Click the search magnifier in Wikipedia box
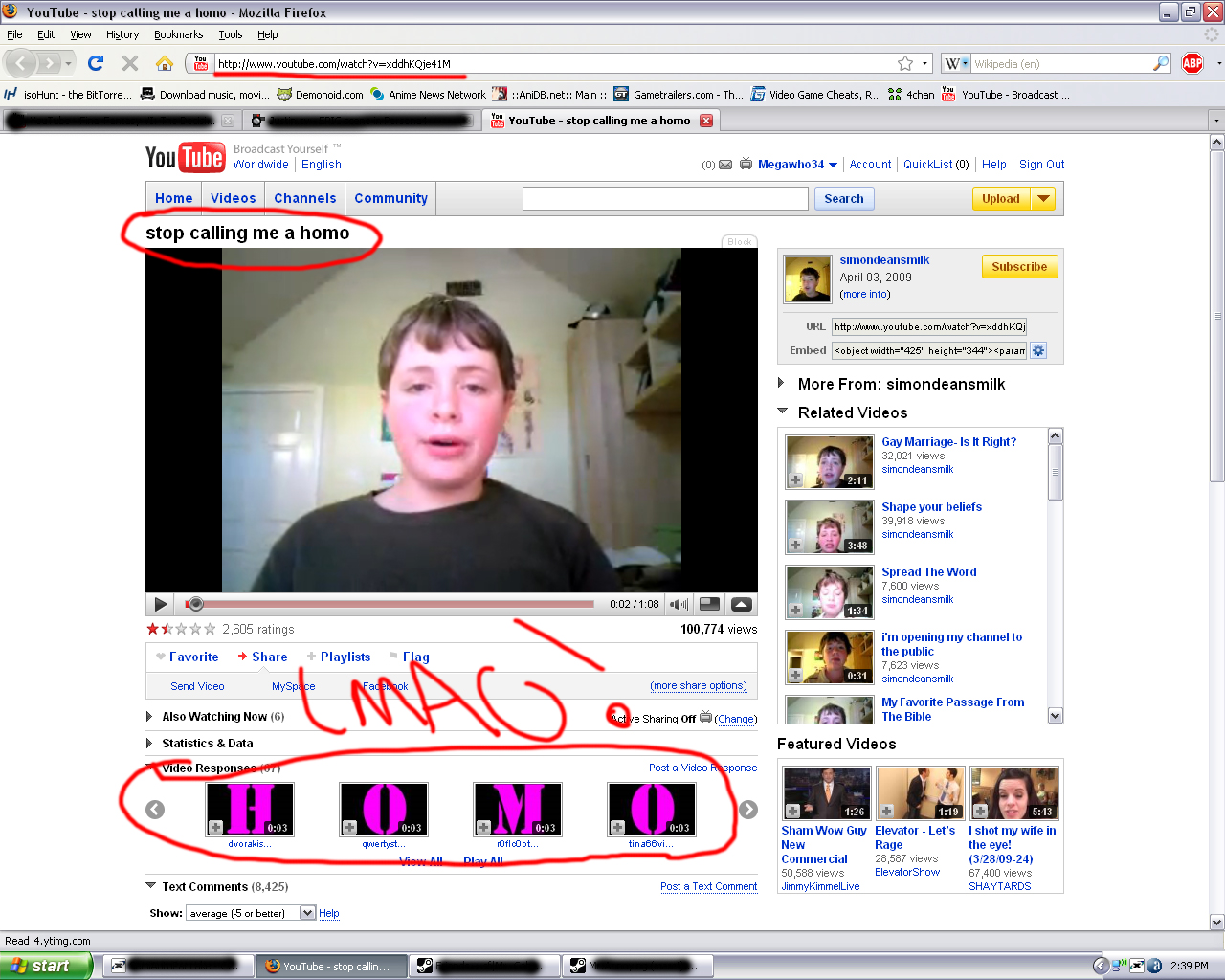 click(x=1161, y=63)
